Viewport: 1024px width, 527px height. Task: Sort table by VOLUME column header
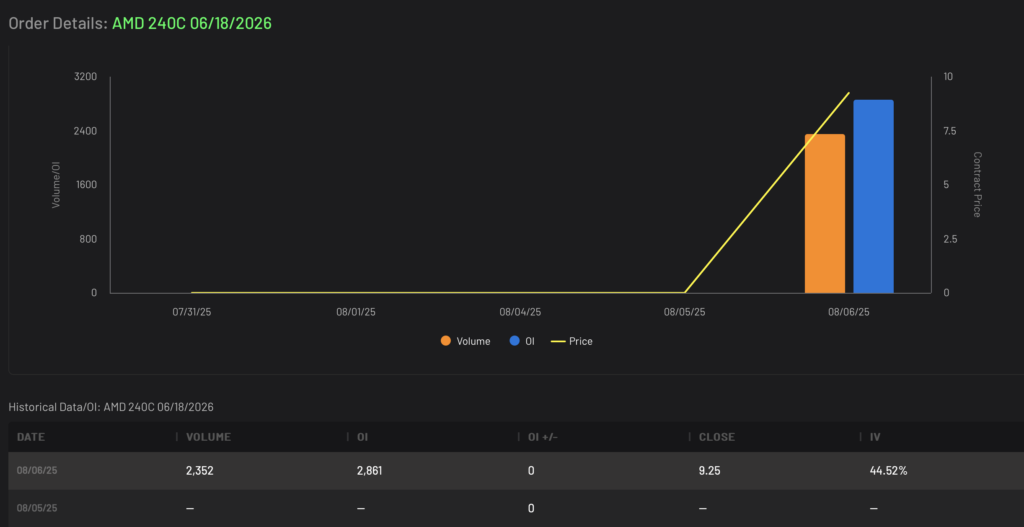[208, 437]
